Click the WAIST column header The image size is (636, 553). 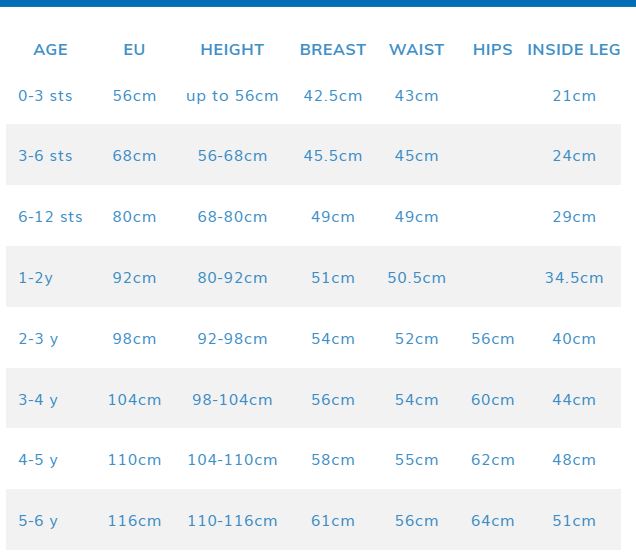pos(416,50)
